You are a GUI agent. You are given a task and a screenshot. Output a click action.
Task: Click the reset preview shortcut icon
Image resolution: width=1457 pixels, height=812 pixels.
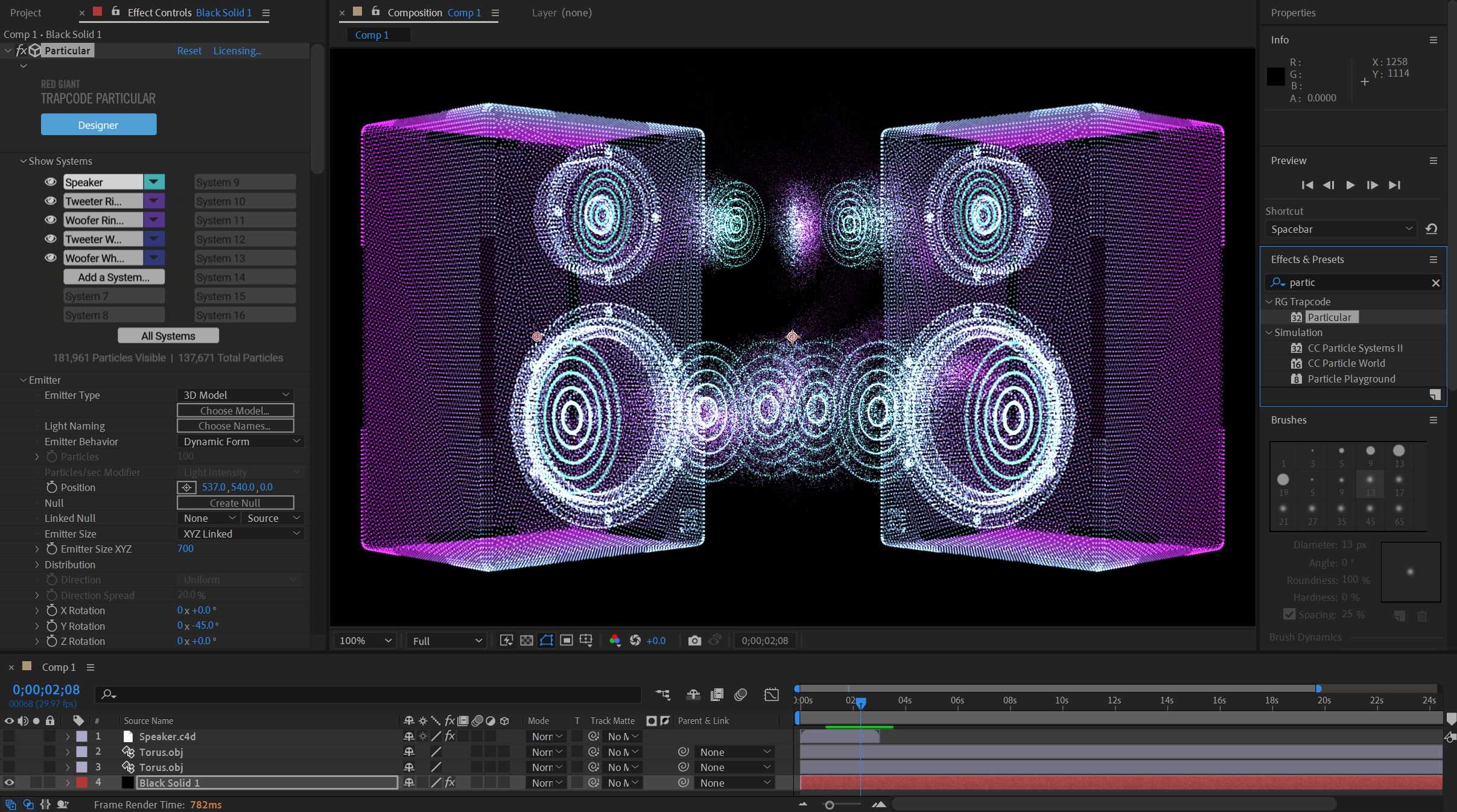(x=1432, y=229)
